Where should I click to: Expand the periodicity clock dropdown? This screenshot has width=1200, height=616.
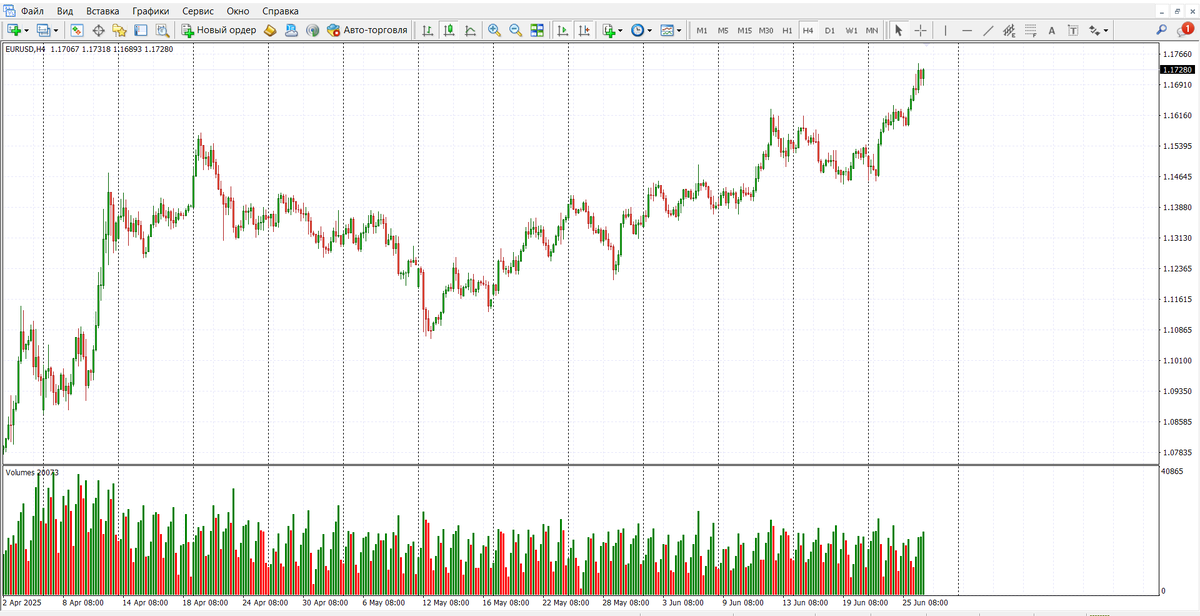(x=650, y=30)
